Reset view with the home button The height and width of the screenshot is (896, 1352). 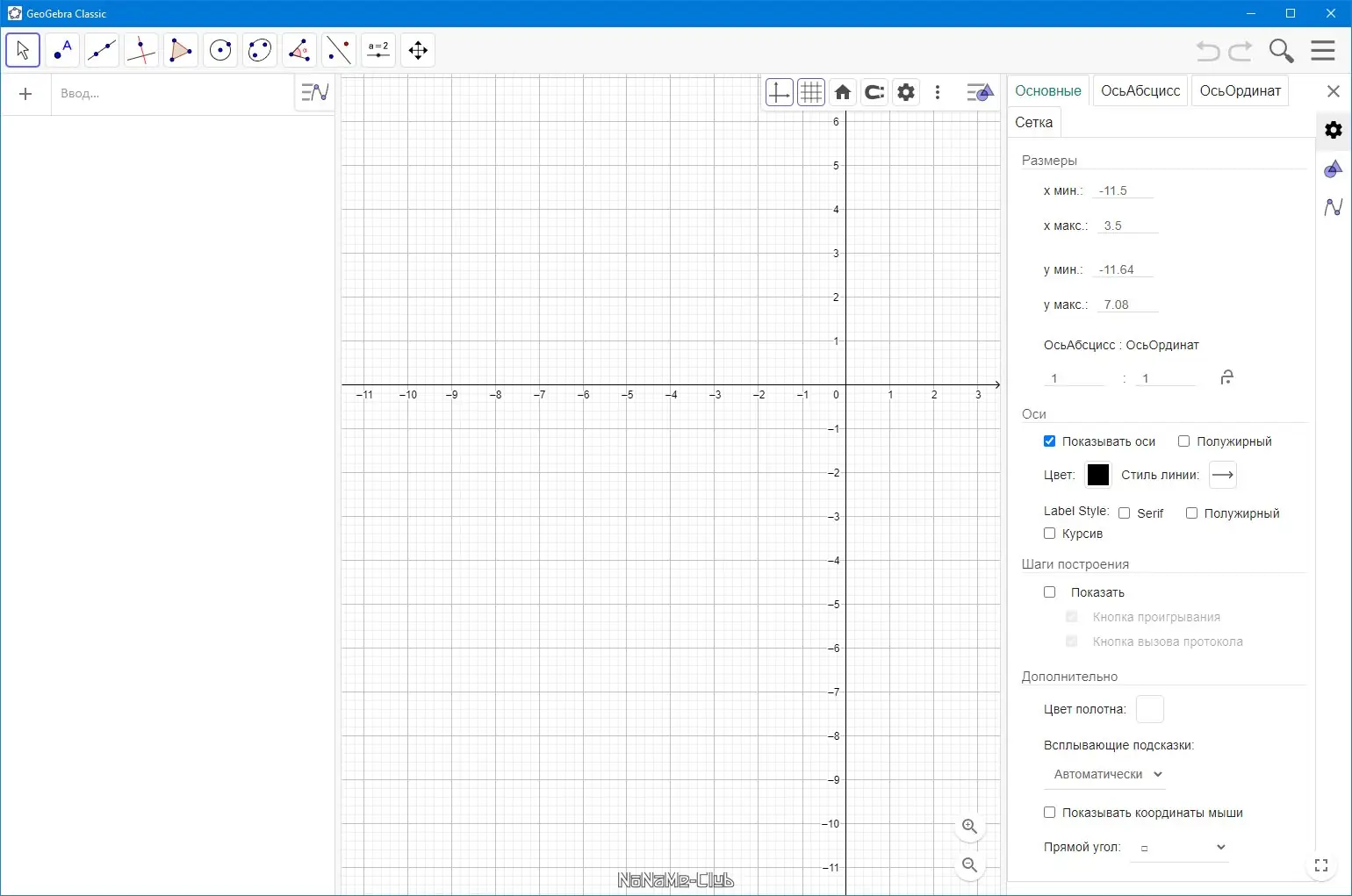coord(843,92)
